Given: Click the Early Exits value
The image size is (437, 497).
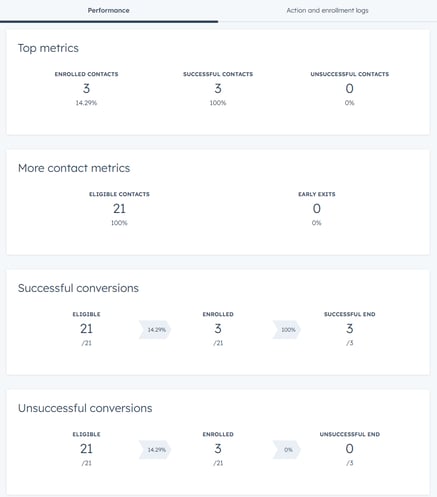Looking at the screenshot, I should [x=317, y=209].
